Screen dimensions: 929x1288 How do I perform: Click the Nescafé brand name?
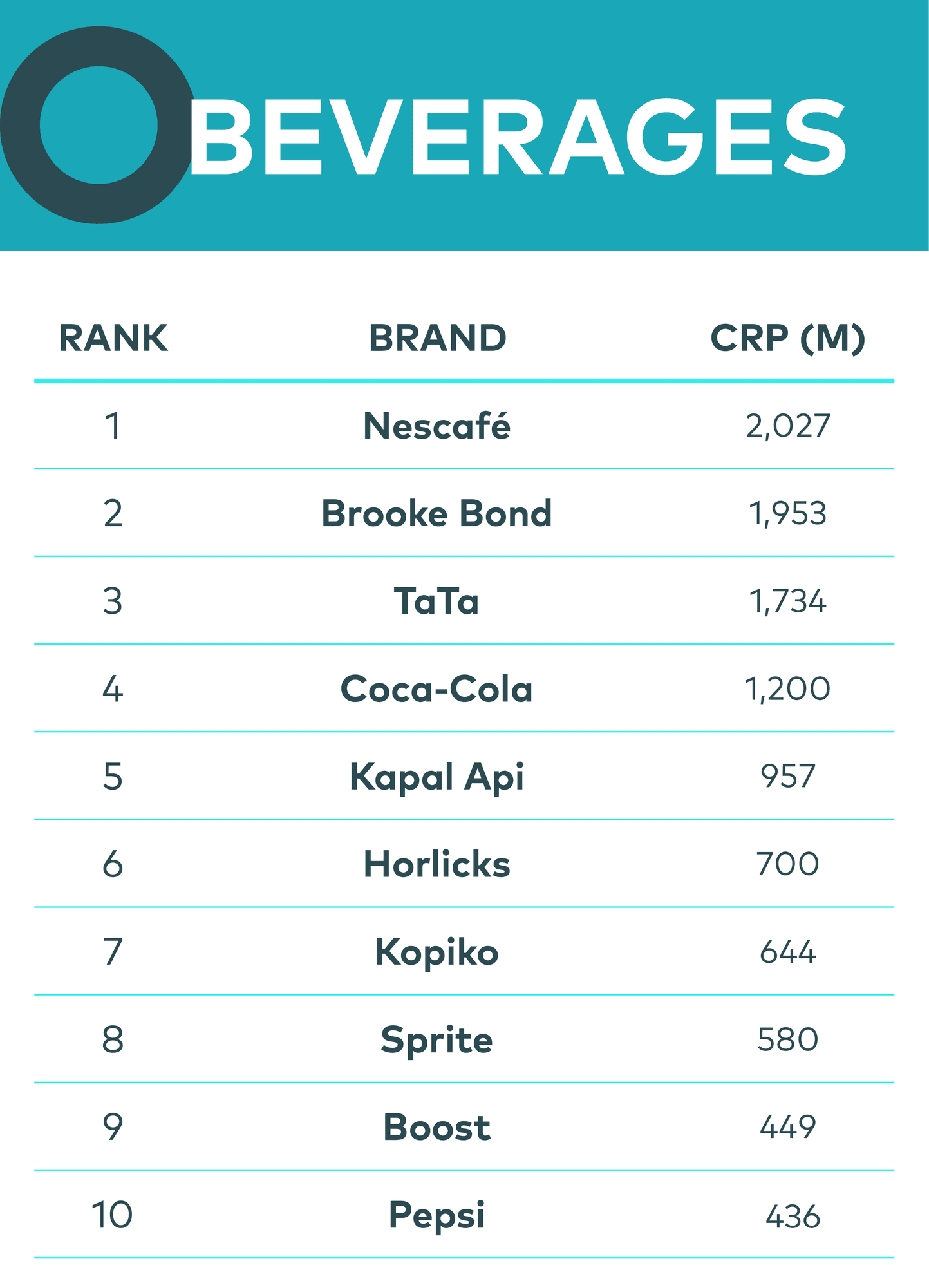[x=437, y=426]
